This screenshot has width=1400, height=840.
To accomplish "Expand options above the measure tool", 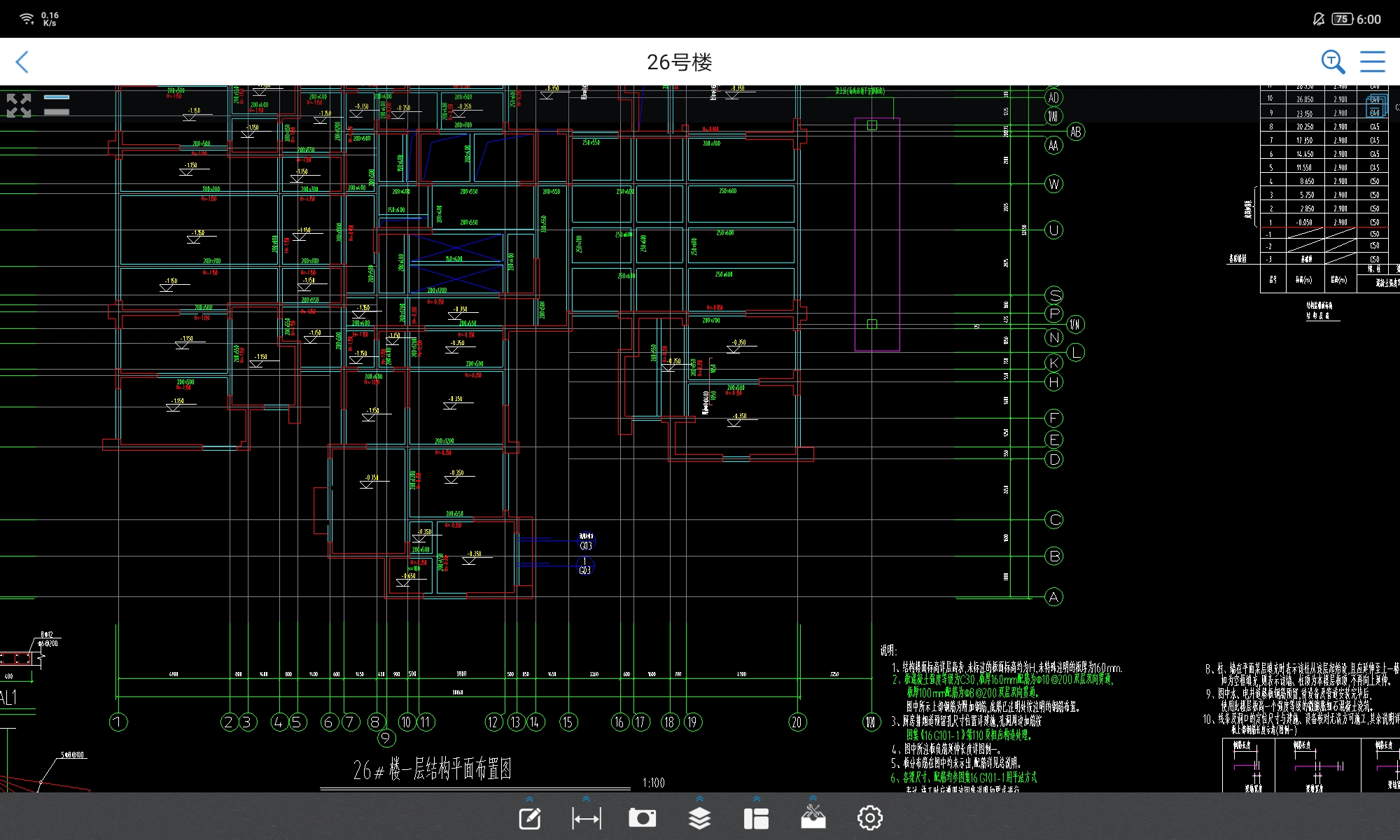I will tap(586, 799).
